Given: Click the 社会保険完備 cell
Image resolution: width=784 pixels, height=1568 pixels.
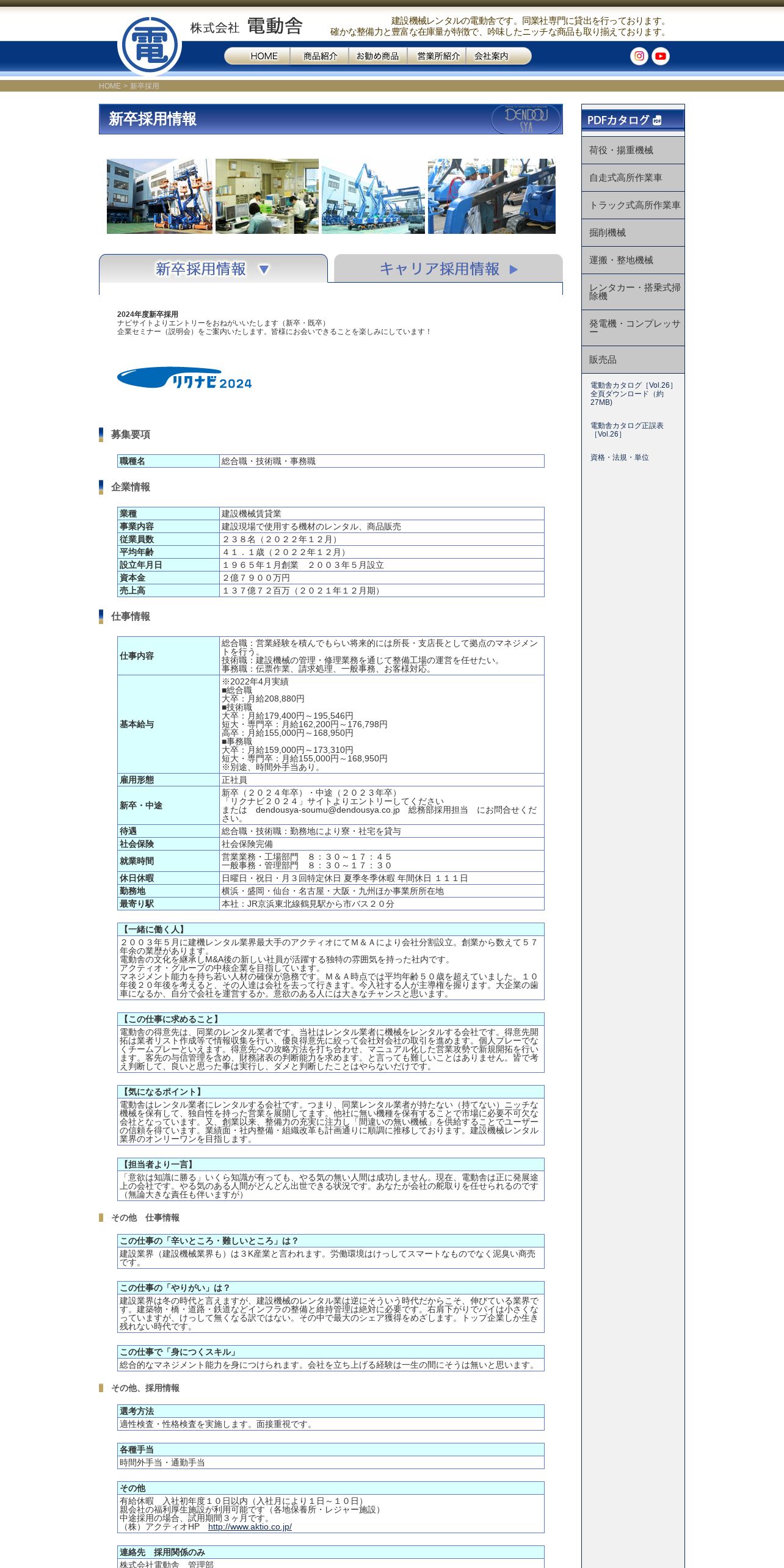Looking at the screenshot, I should pyautogui.click(x=382, y=844).
